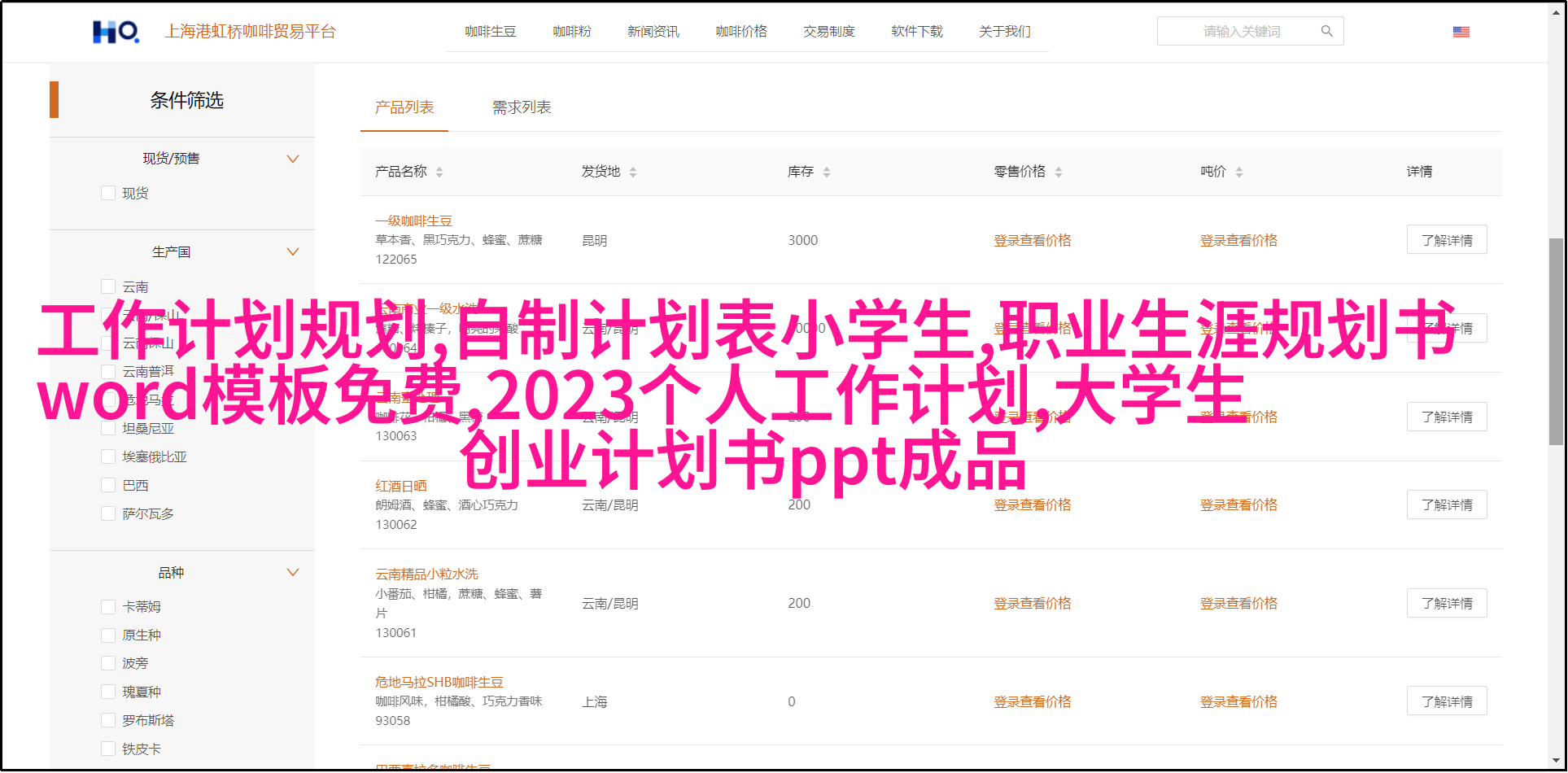Tick the 卡蒂姆 variety checkbox
Screen dimensions: 1568x773
click(x=108, y=606)
